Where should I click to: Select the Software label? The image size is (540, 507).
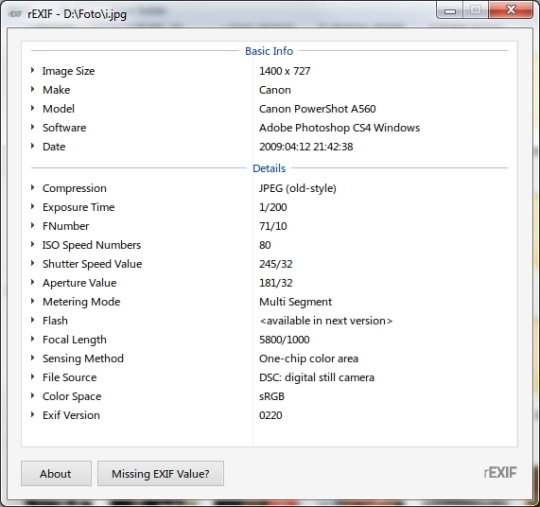[64, 128]
